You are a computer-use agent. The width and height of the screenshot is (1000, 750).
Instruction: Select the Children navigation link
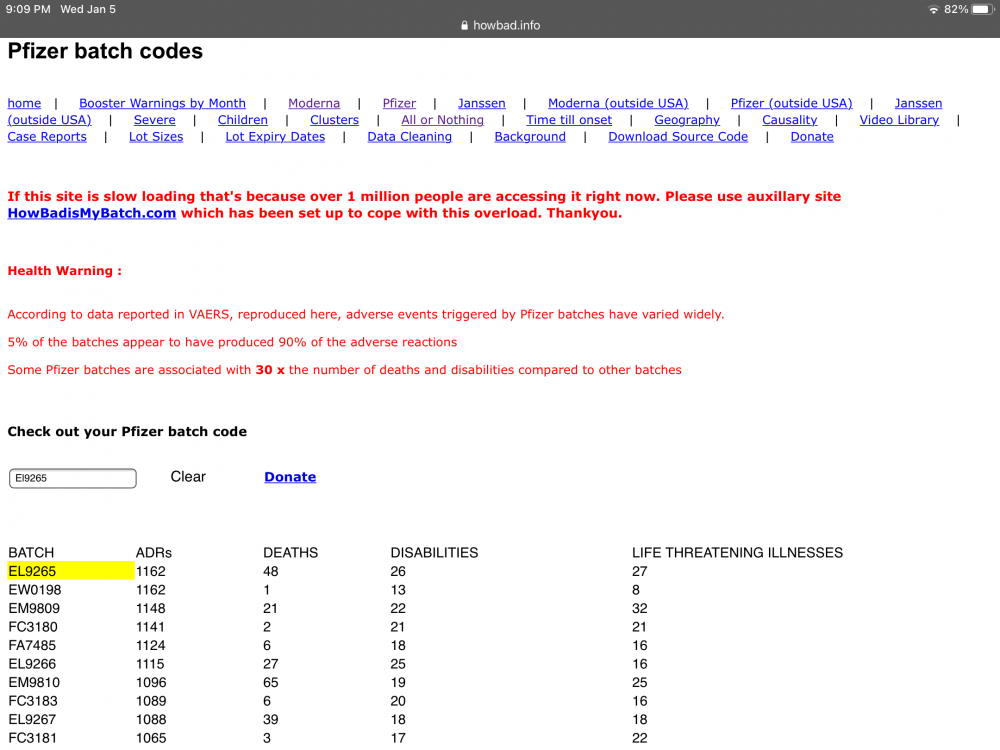tap(243, 120)
